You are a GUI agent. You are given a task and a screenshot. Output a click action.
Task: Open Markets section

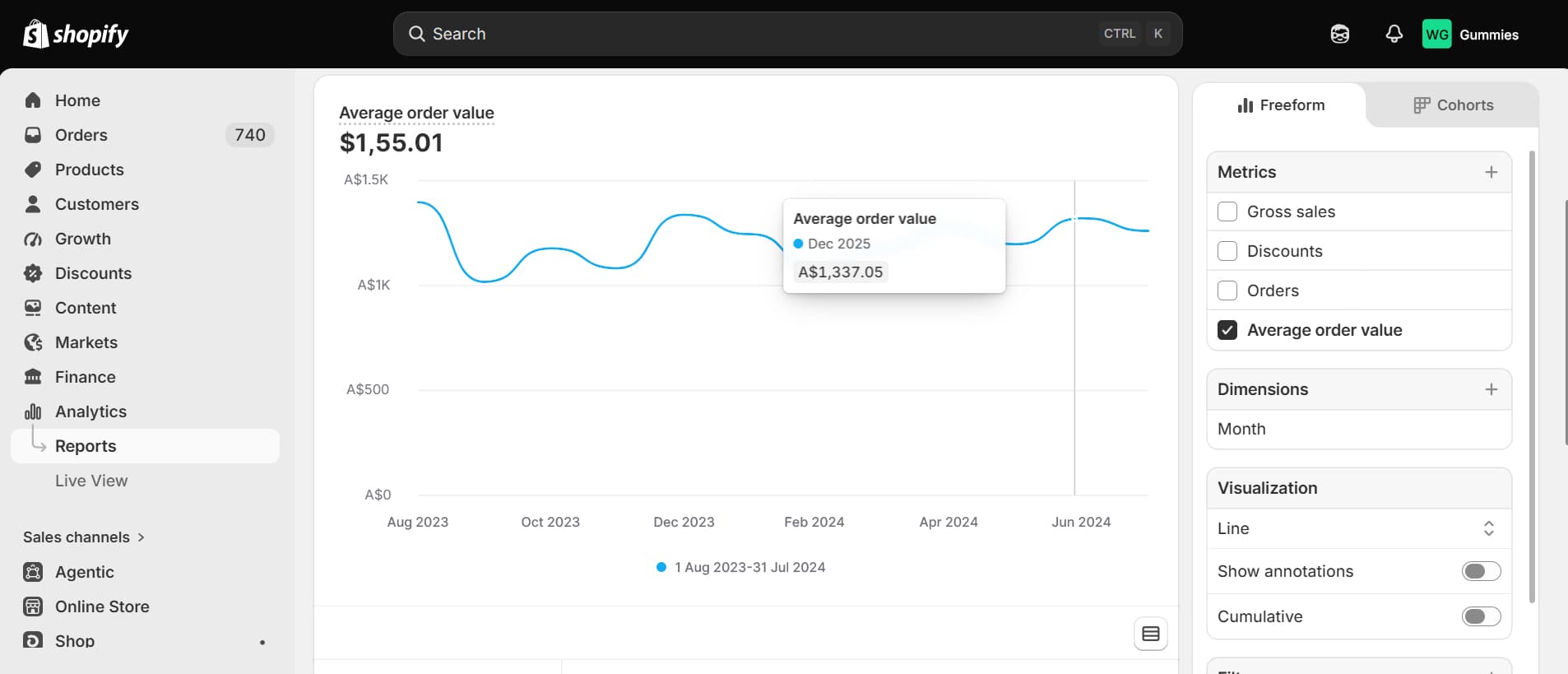tap(86, 342)
